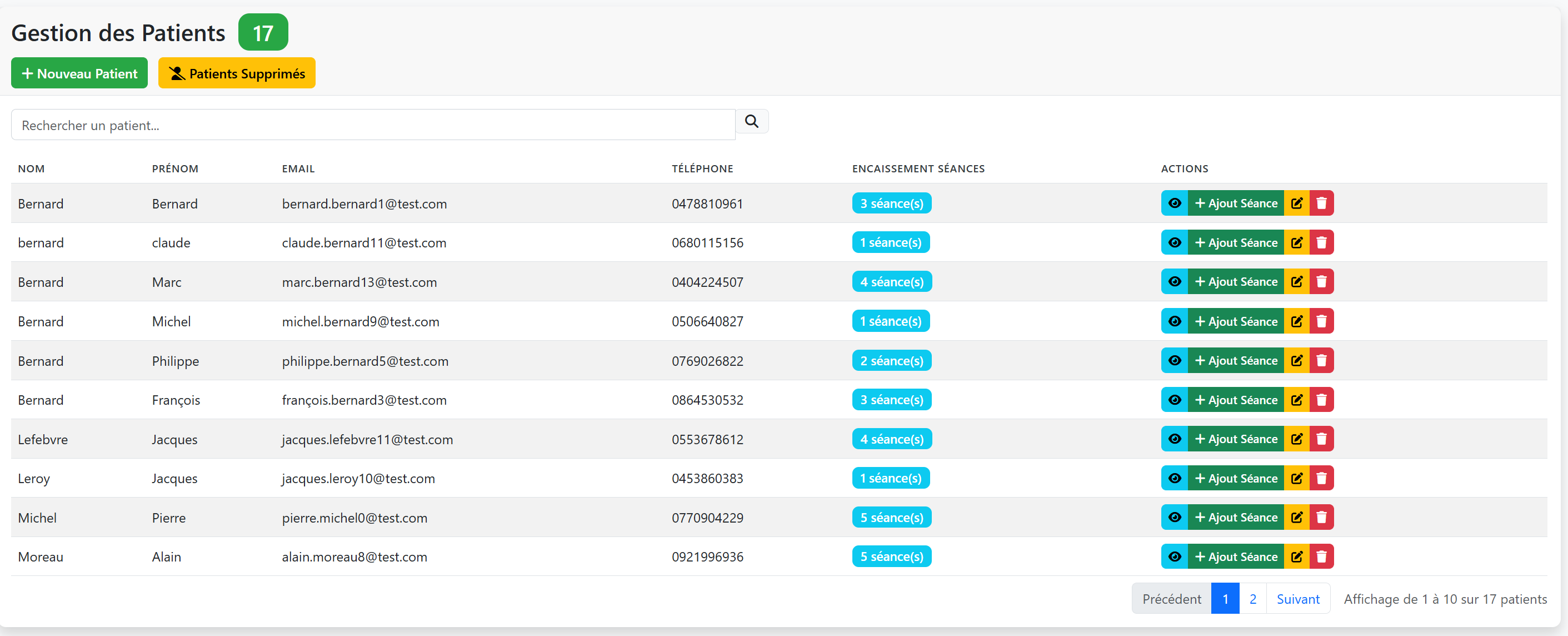Open eye view for Bernard Bernard
1568x636 pixels.
click(x=1174, y=203)
